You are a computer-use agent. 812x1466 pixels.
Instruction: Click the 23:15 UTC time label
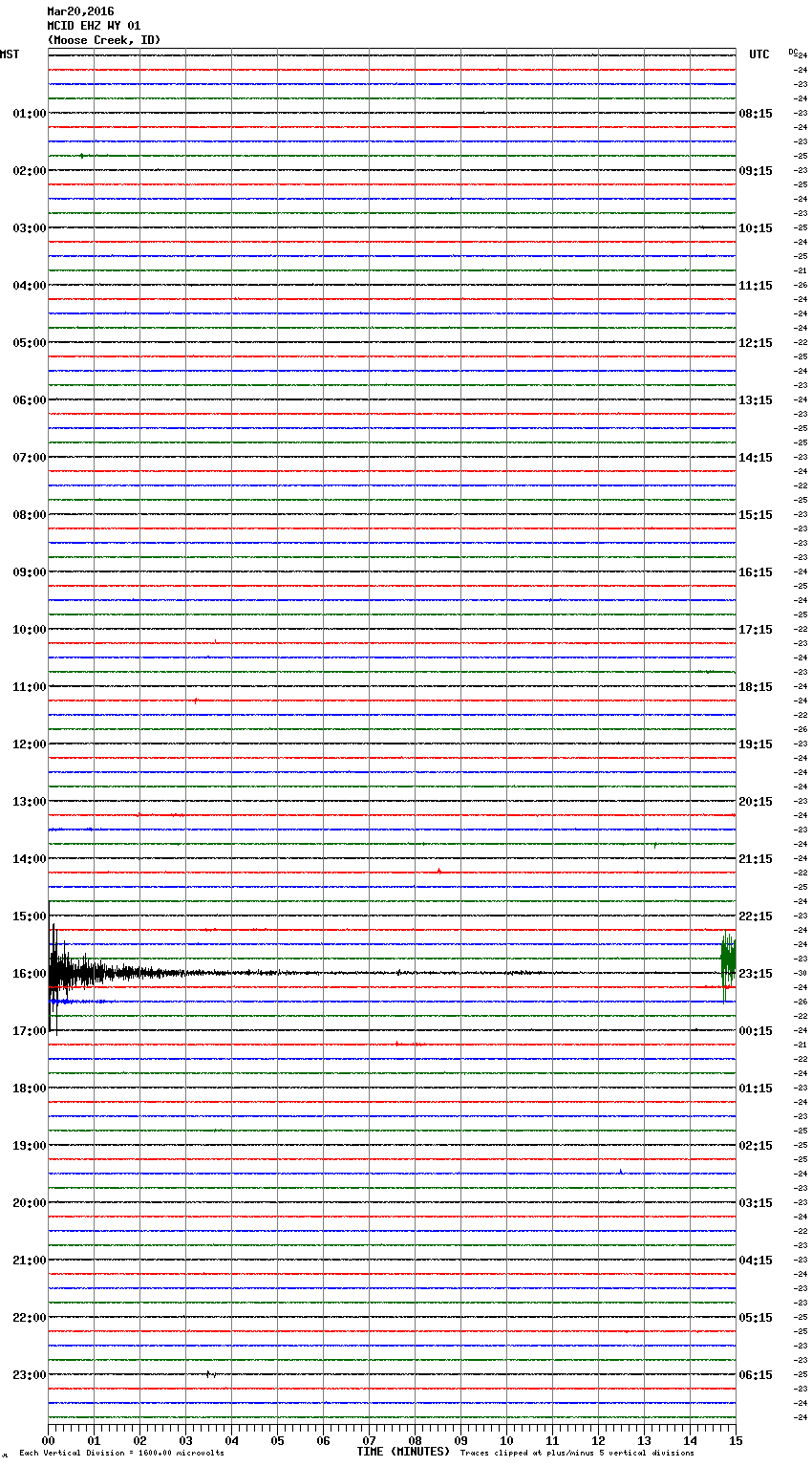(x=756, y=974)
